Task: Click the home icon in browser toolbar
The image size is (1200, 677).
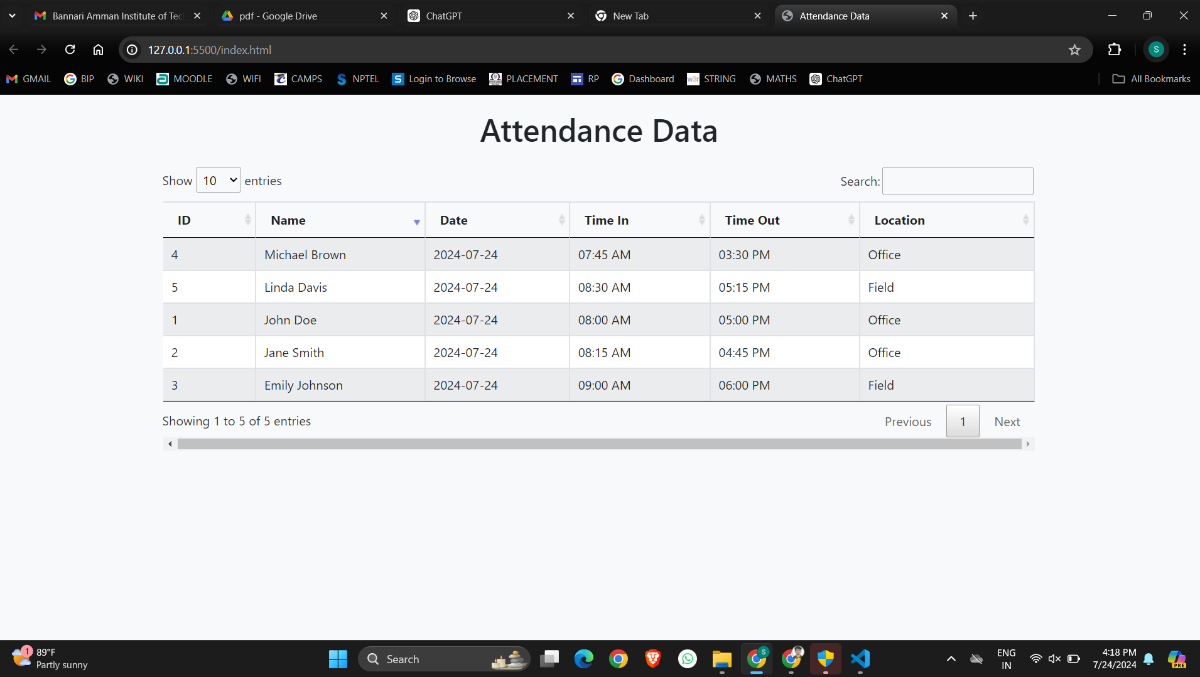Action: point(98,50)
